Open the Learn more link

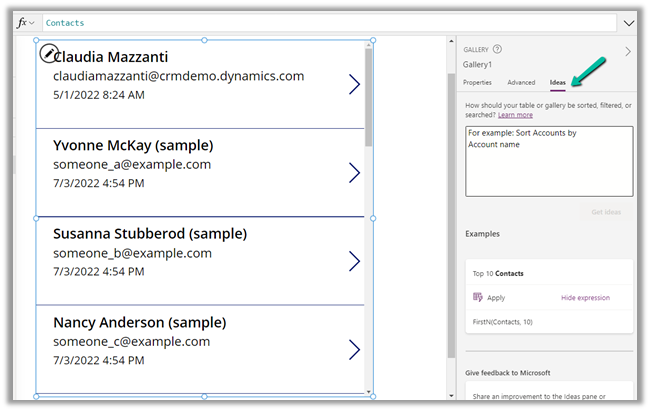pyautogui.click(x=516, y=115)
